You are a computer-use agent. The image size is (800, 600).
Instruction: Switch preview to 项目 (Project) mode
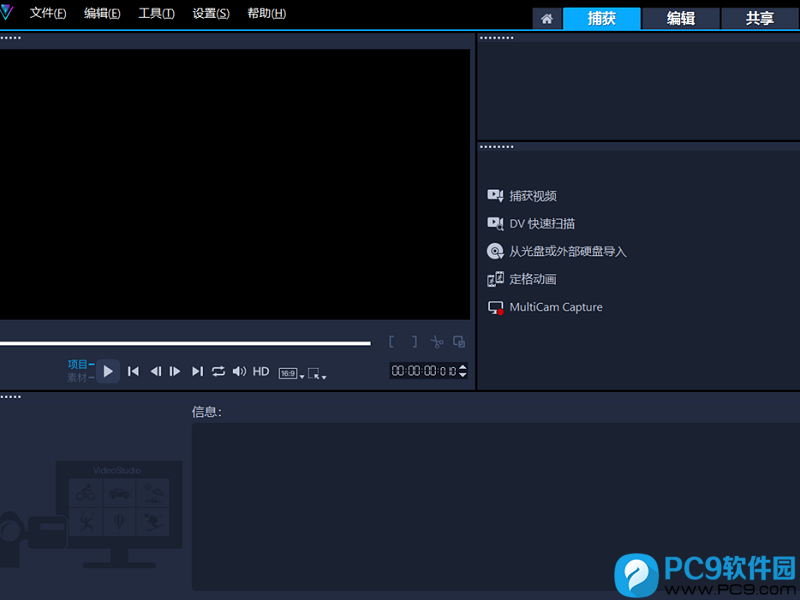80,364
